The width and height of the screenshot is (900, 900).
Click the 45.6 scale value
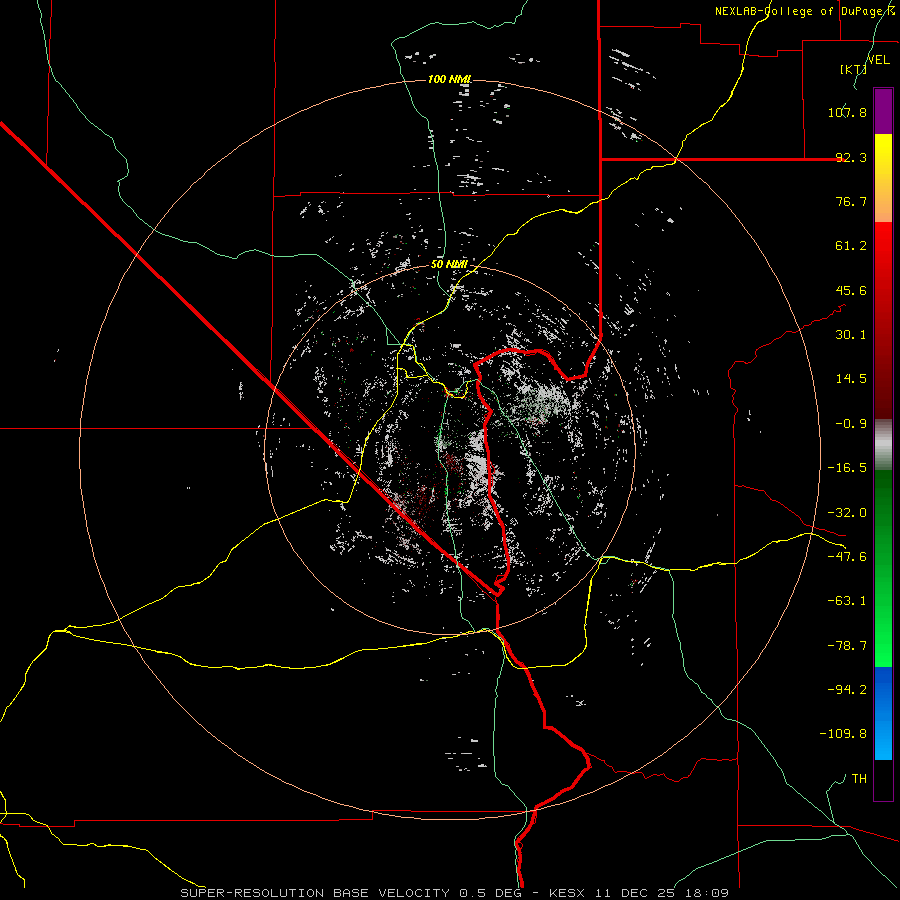(x=851, y=290)
